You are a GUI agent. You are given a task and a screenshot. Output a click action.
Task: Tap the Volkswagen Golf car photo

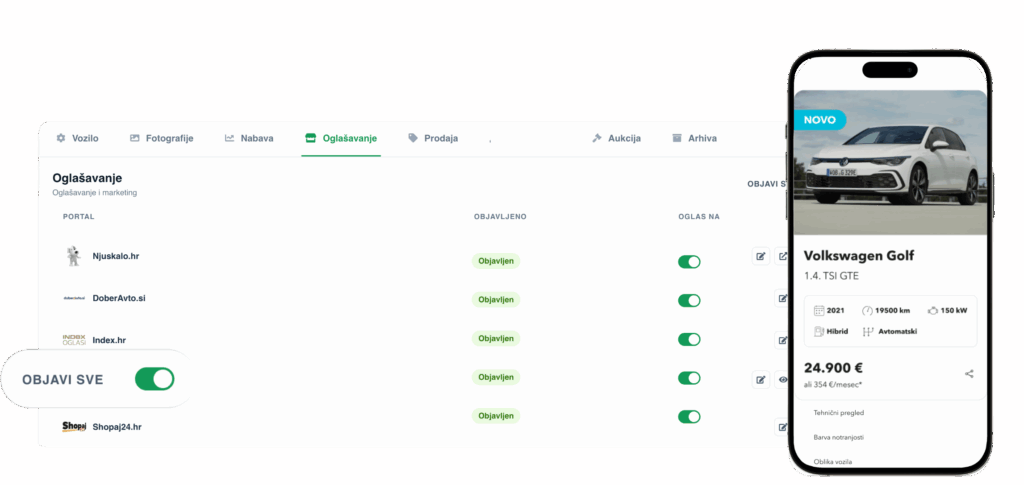point(890,163)
